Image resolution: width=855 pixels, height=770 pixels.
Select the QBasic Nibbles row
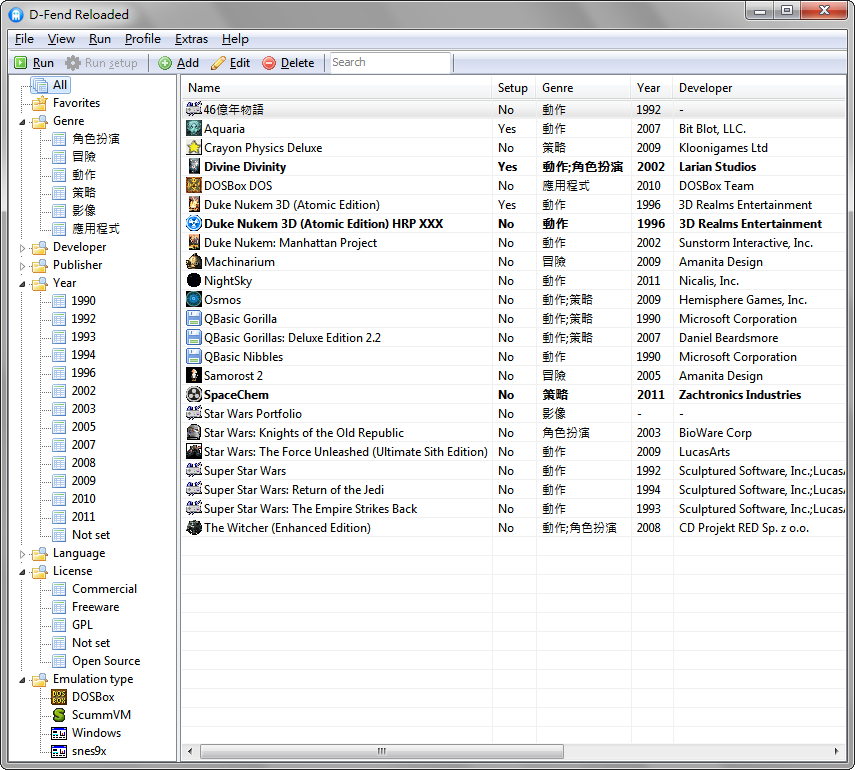(x=514, y=357)
